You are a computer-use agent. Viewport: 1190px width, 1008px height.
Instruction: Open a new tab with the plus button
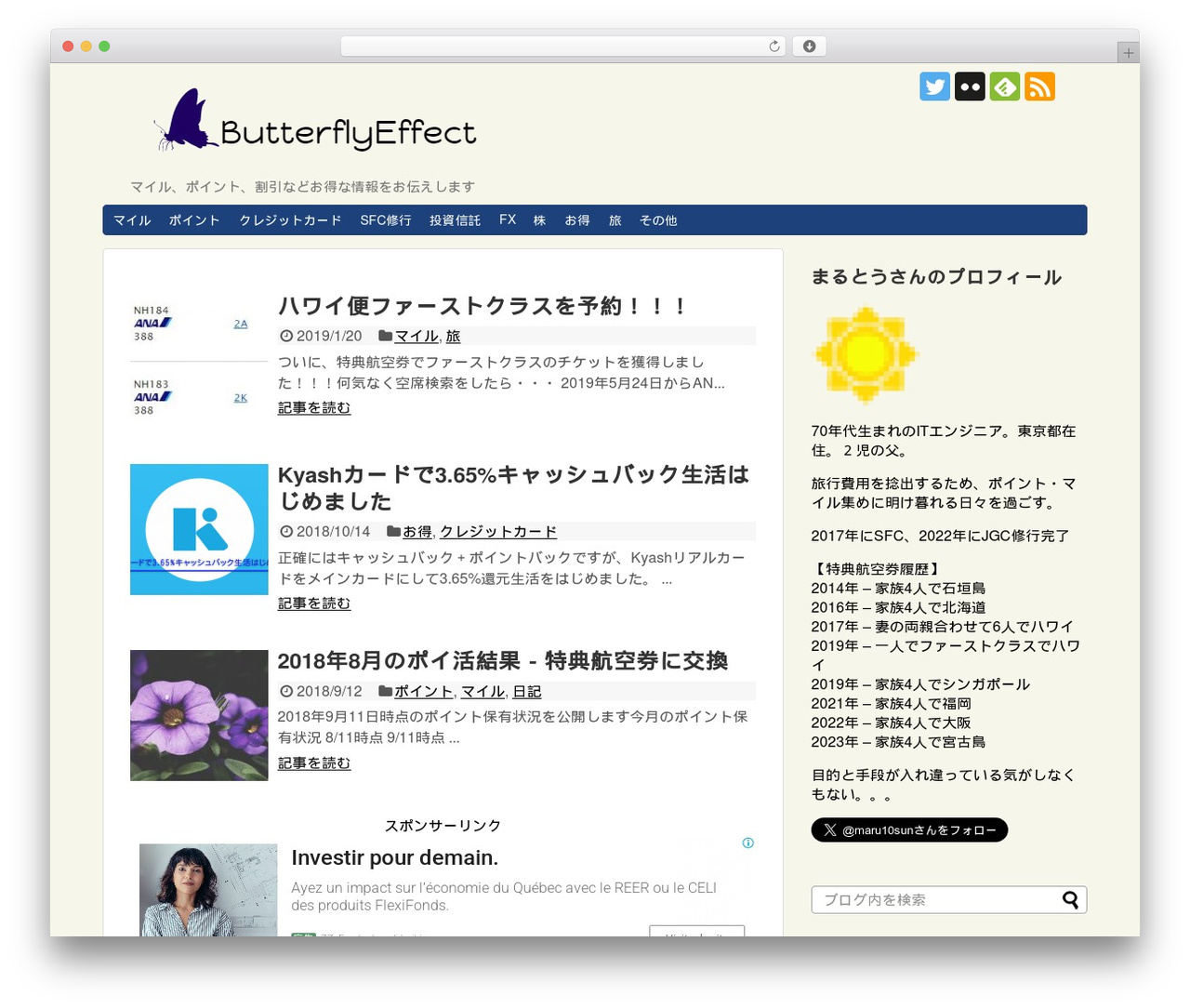click(1128, 53)
